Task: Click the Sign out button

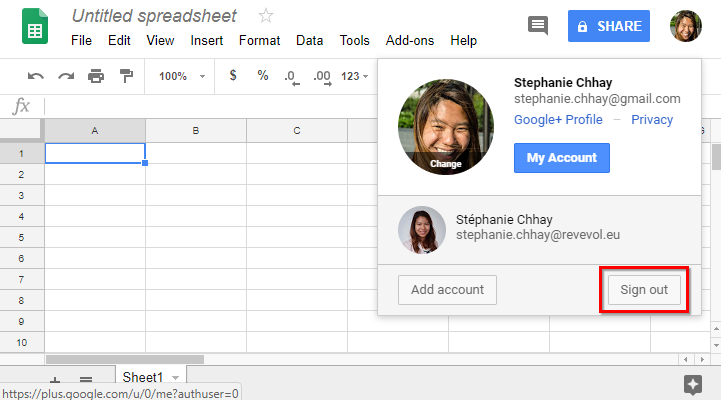Action: tap(644, 290)
